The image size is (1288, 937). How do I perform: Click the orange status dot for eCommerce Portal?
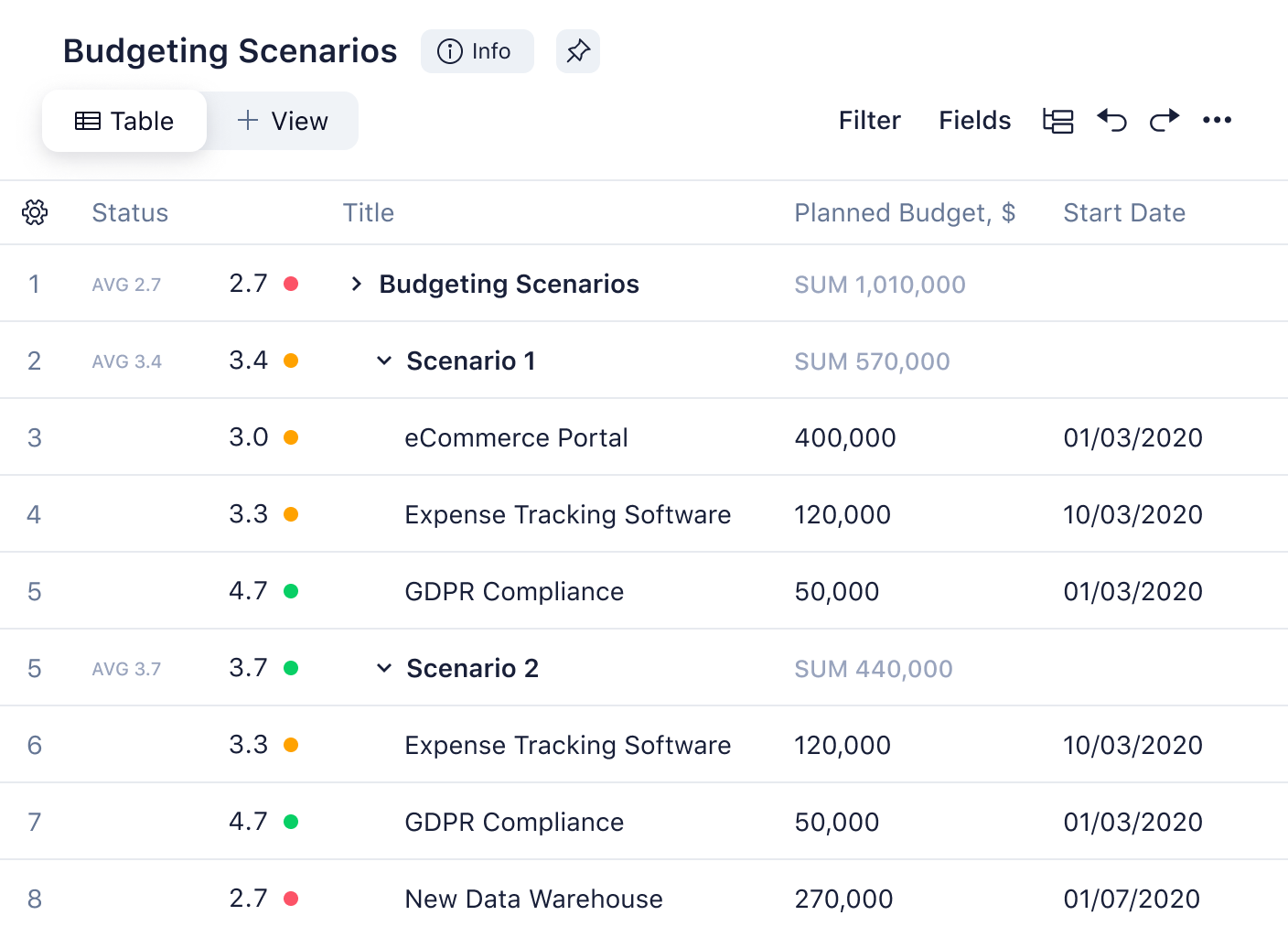point(291,437)
